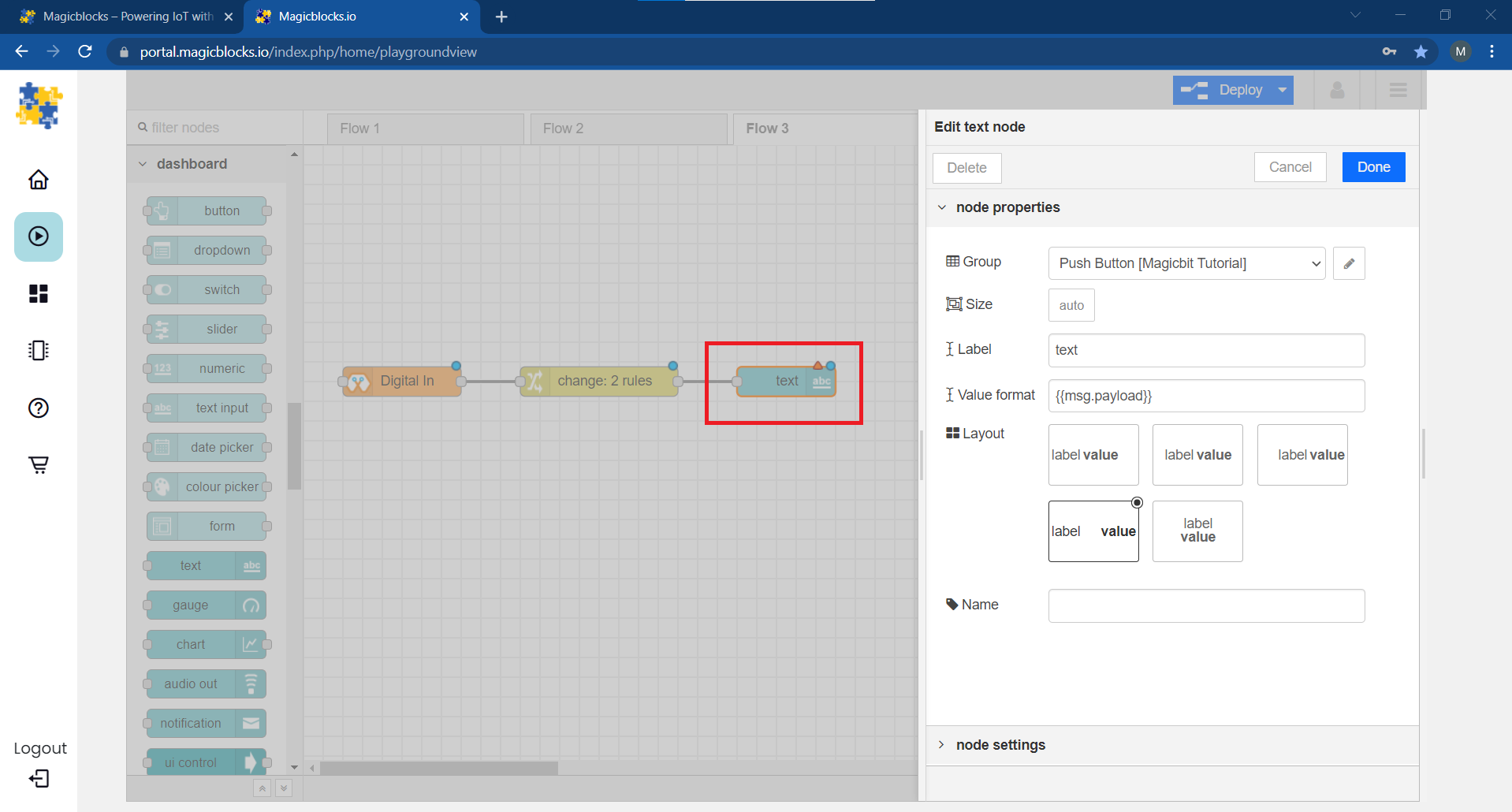Open the Home page from the sidebar
Screen dimensions: 1512x812
tap(38, 180)
